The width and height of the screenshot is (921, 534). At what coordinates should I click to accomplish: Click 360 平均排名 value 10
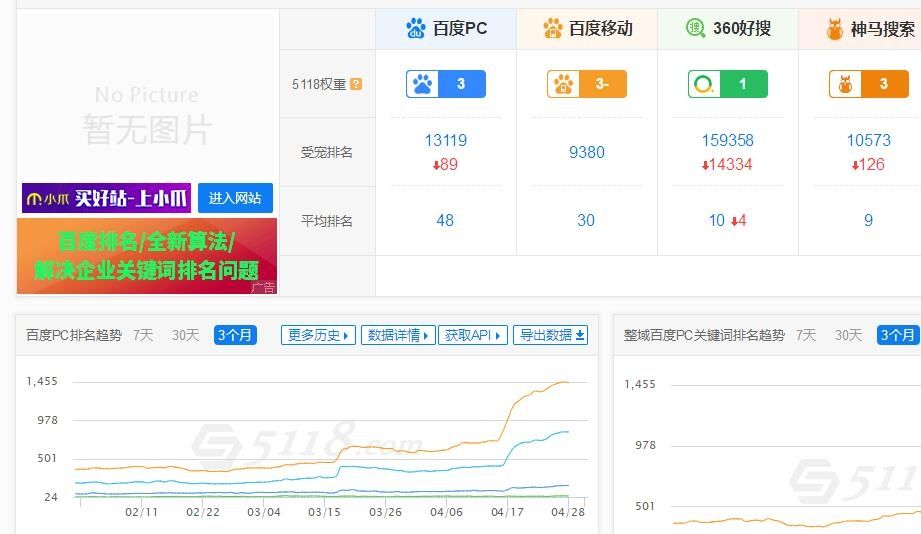coord(717,220)
